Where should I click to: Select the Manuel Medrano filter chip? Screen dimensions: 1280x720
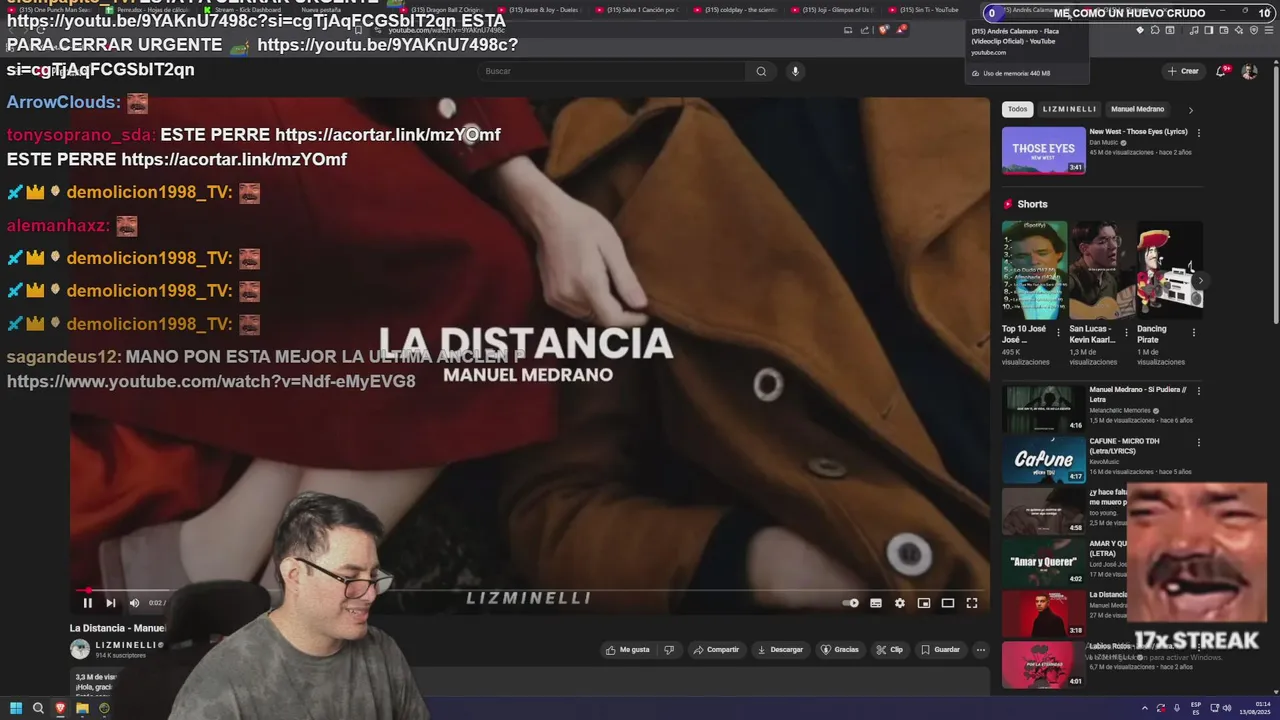click(1137, 109)
